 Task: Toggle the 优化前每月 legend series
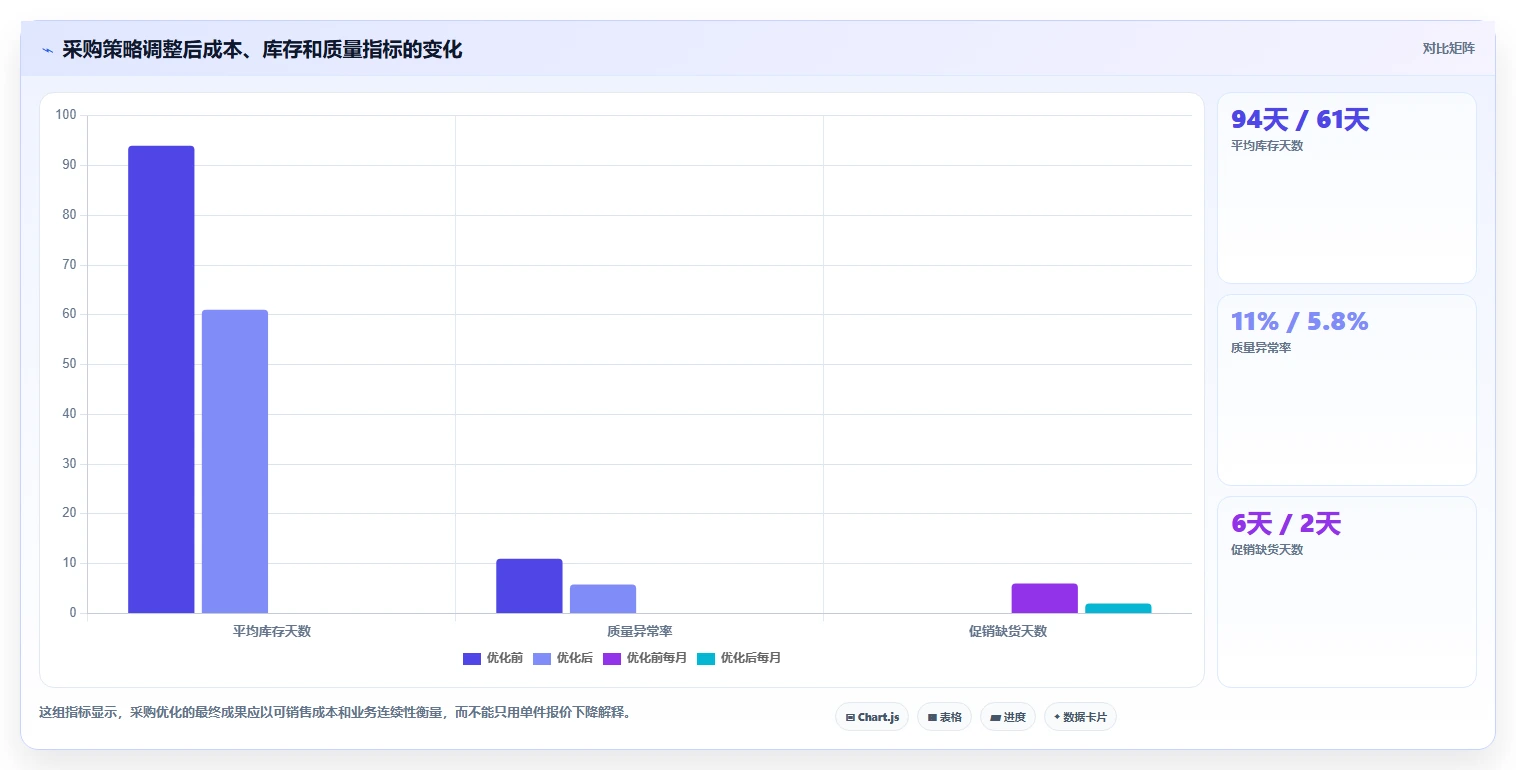[x=645, y=658]
